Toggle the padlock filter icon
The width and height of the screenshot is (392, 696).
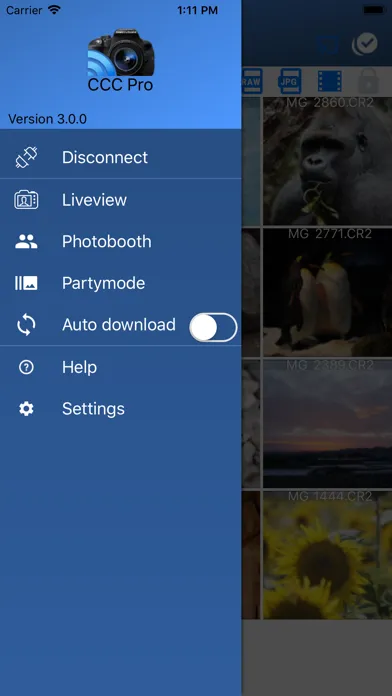coord(369,81)
